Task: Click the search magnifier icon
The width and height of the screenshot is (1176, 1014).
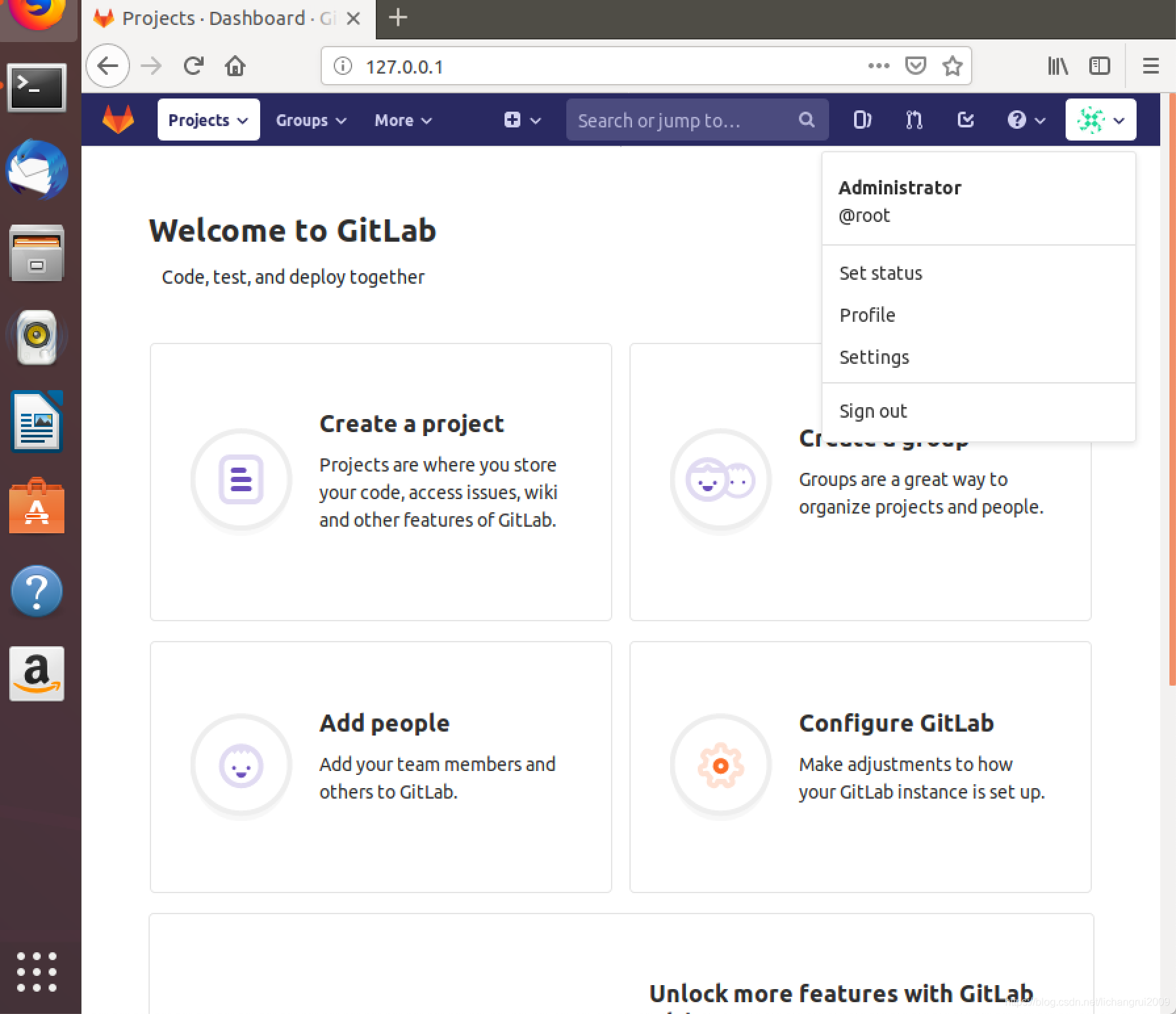Action: (807, 120)
